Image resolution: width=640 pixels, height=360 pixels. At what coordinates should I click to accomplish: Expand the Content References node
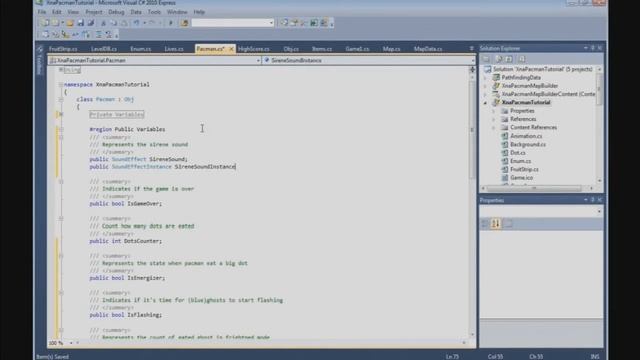coord(493,128)
